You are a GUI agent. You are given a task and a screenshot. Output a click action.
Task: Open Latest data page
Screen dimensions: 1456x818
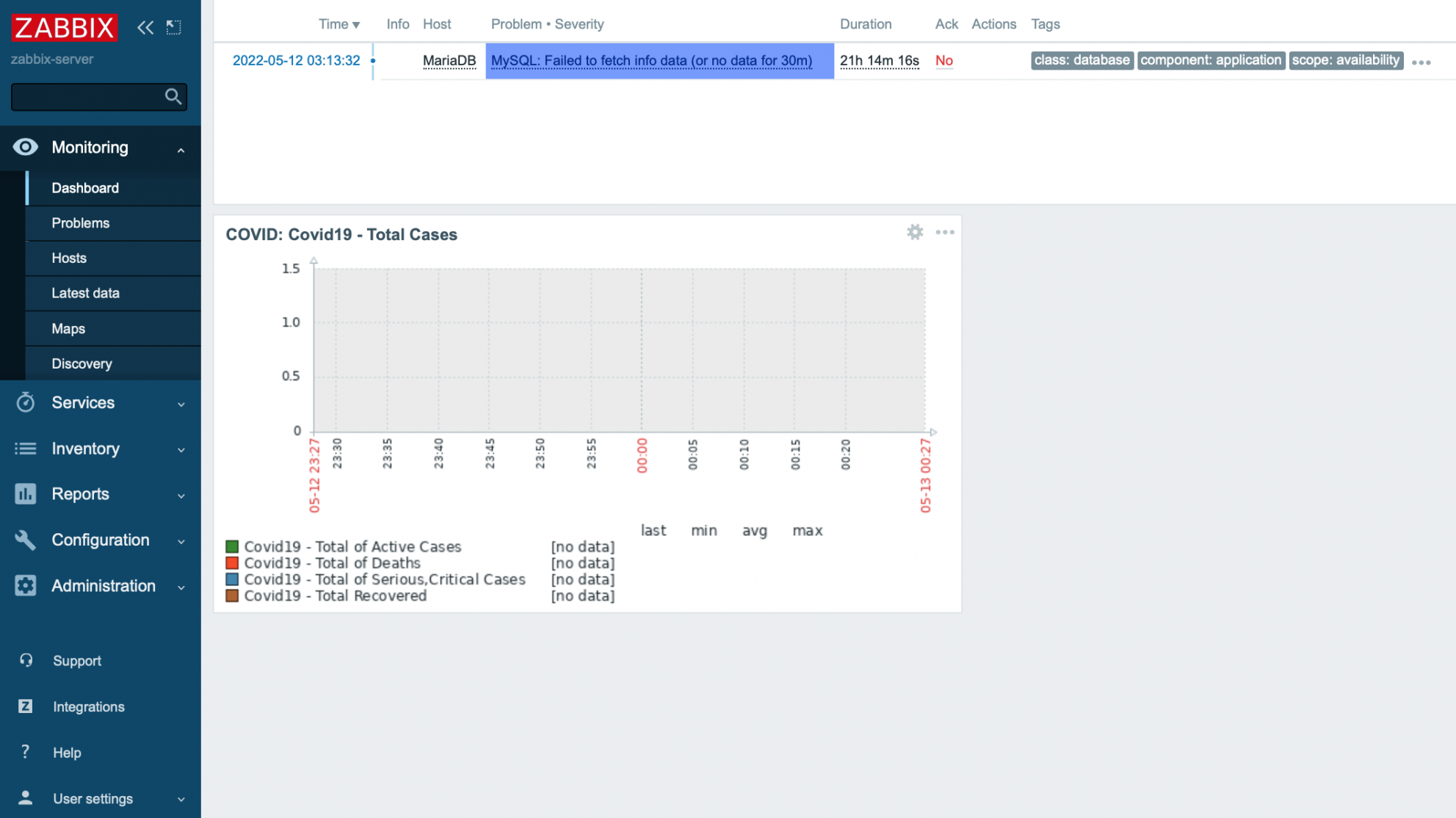85,293
